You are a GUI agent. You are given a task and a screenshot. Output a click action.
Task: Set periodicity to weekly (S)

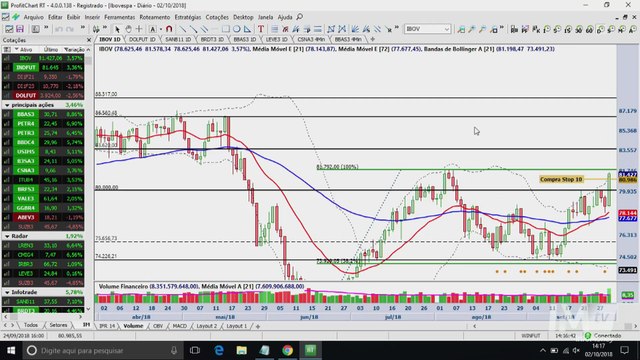pyautogui.click(x=611, y=29)
